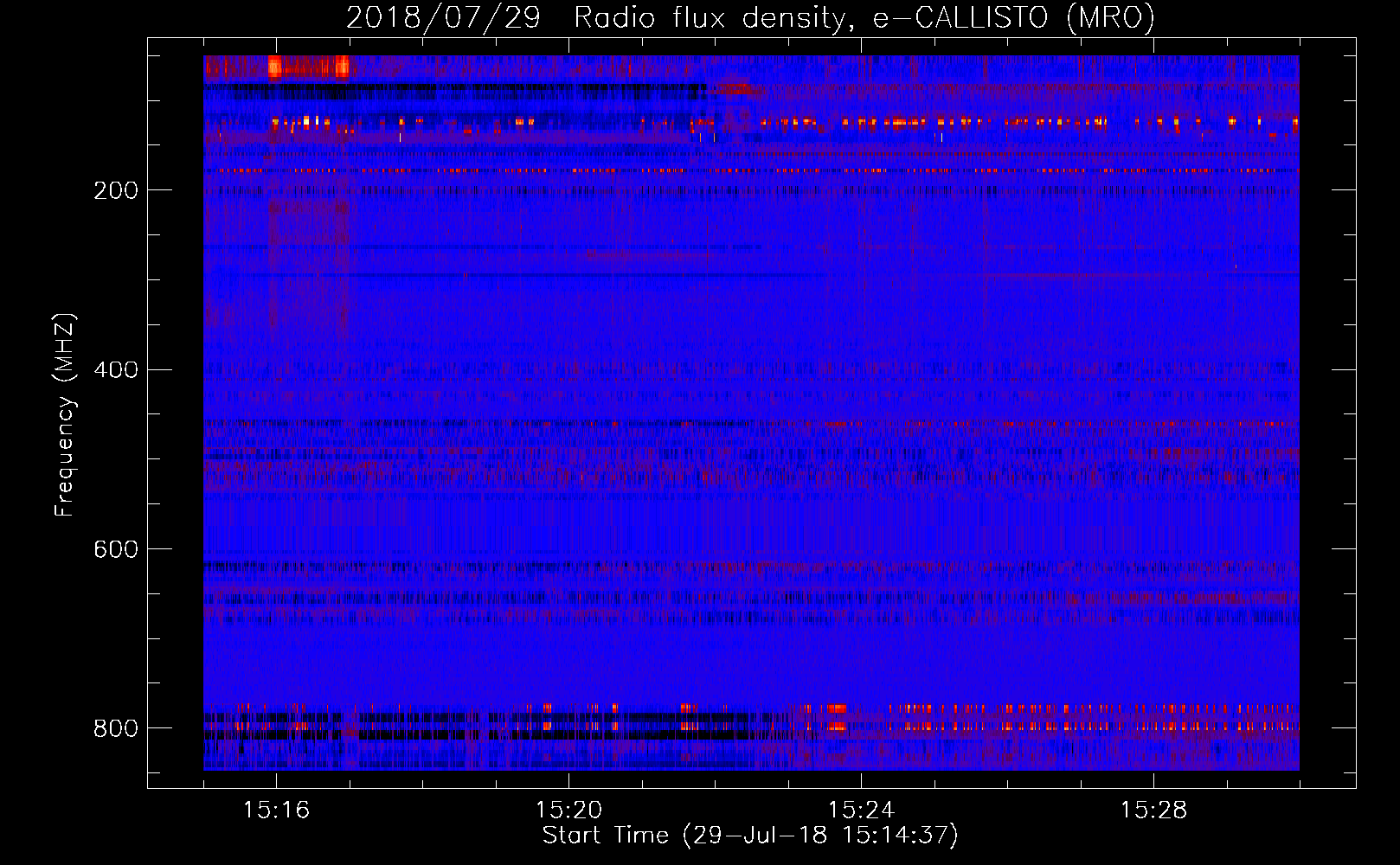Image resolution: width=1400 pixels, height=865 pixels.
Task: Click the 200 frequency tick label
Action: click(116, 190)
